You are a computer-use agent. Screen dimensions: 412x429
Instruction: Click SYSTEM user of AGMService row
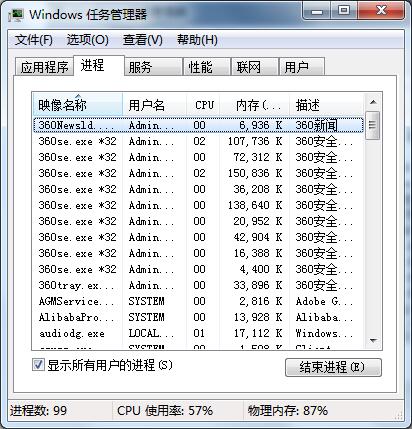click(146, 301)
